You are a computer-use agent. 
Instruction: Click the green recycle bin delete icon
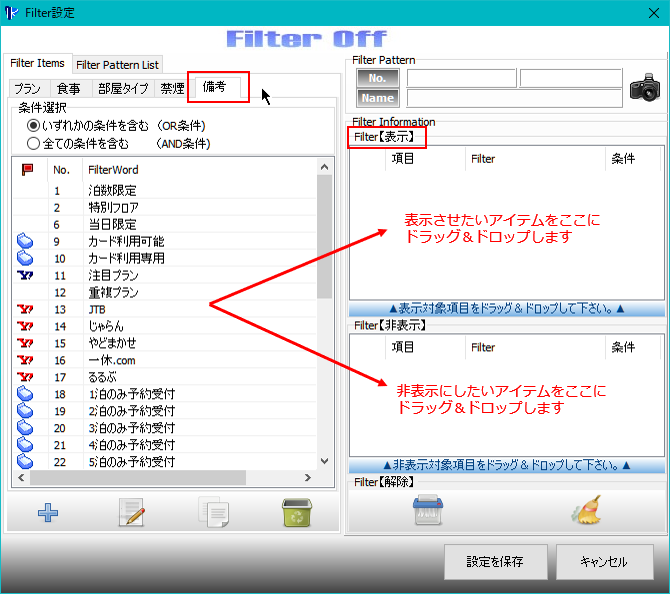(x=296, y=513)
